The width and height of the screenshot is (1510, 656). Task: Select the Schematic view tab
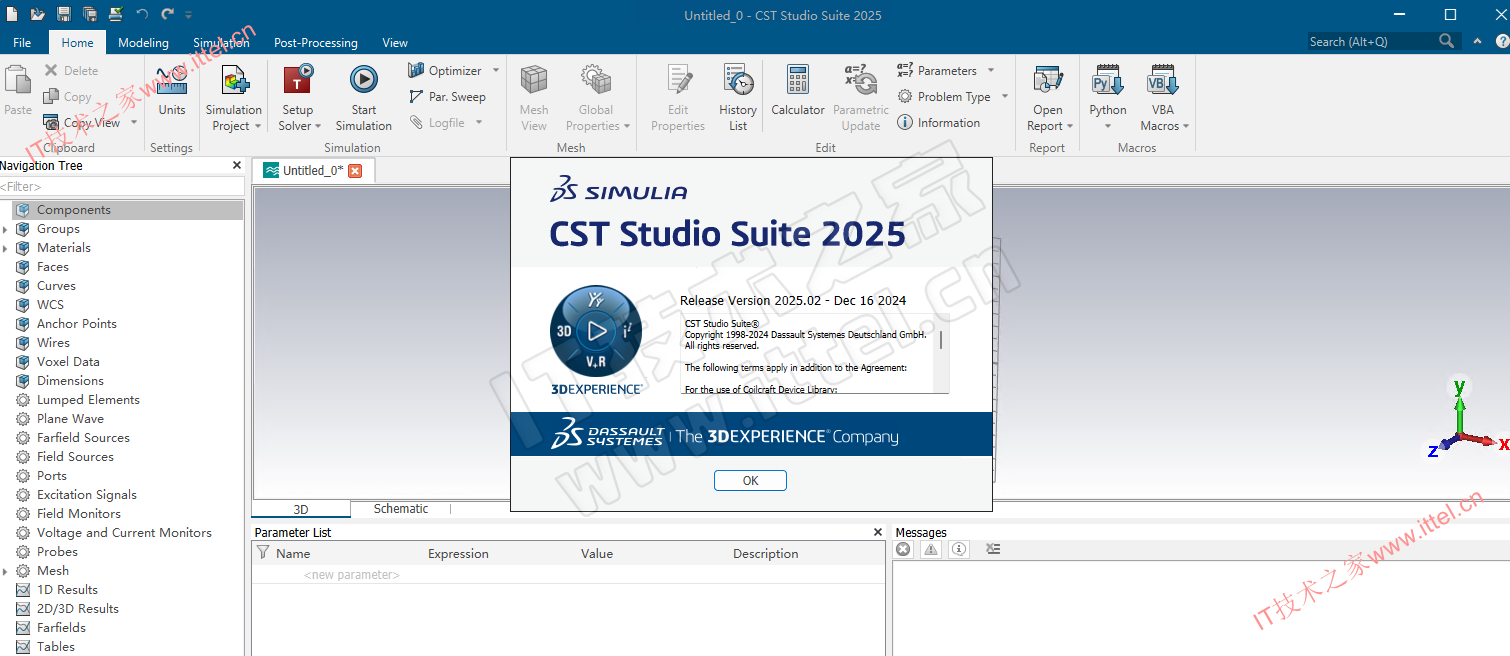(401, 509)
